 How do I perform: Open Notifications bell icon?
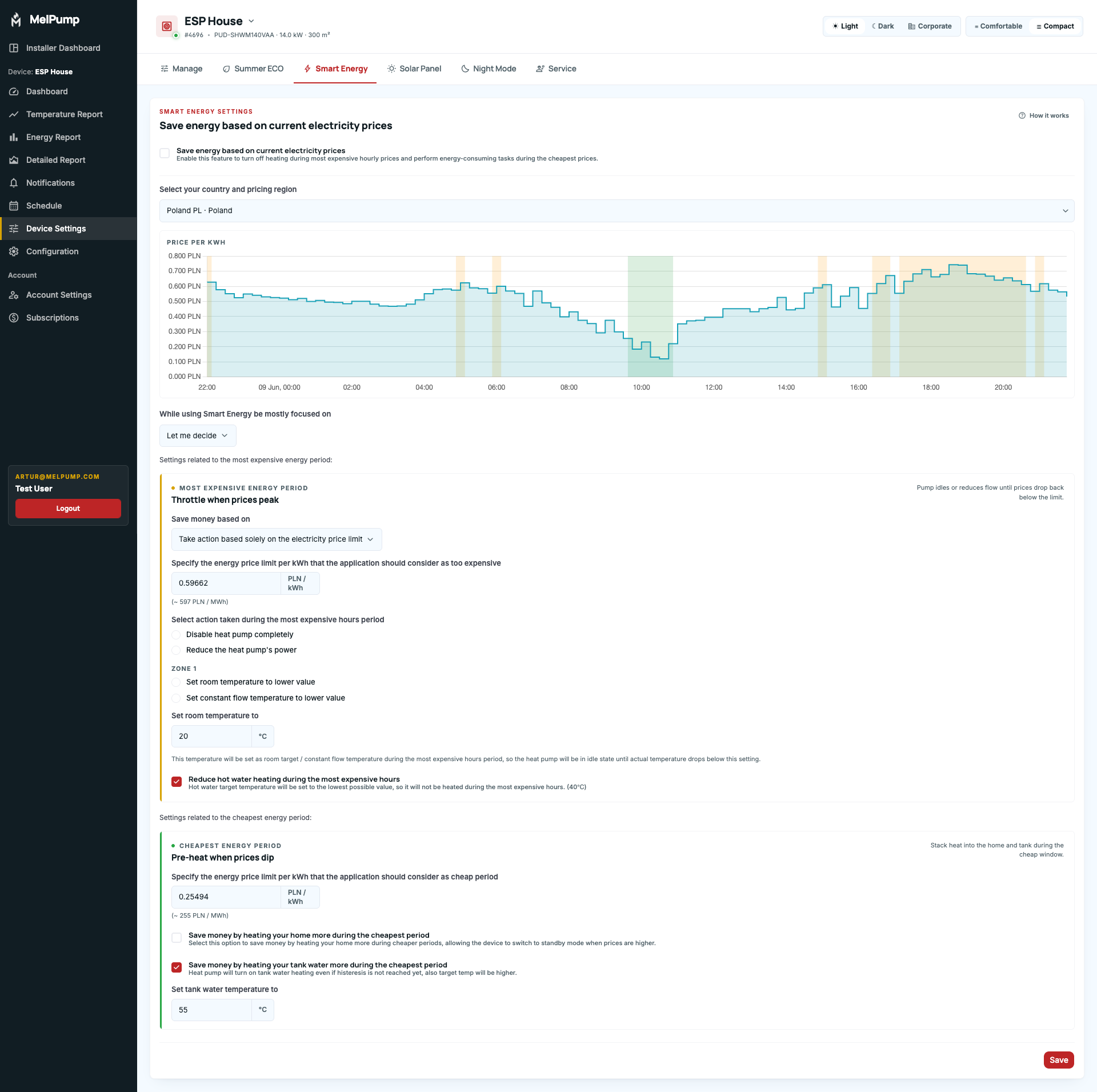(x=14, y=183)
